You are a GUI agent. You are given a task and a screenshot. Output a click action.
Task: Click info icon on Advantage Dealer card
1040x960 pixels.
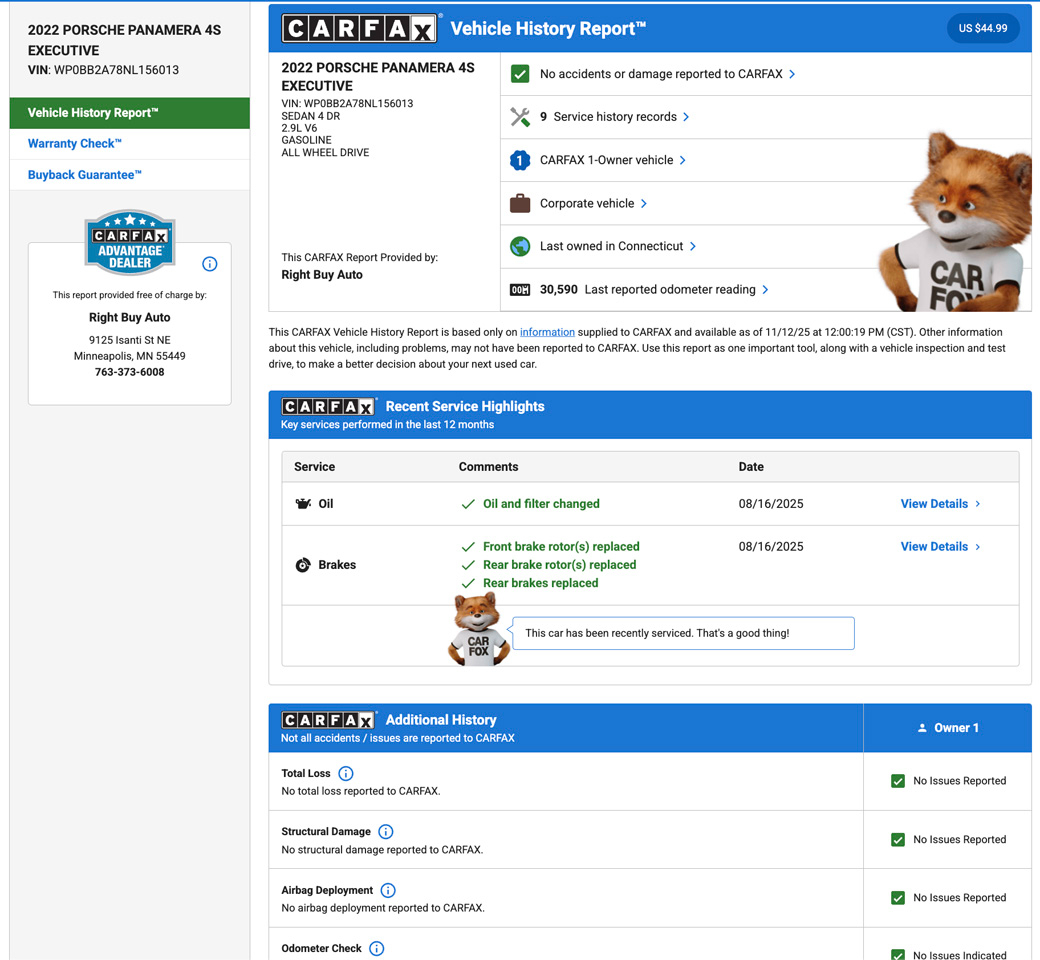click(x=210, y=264)
